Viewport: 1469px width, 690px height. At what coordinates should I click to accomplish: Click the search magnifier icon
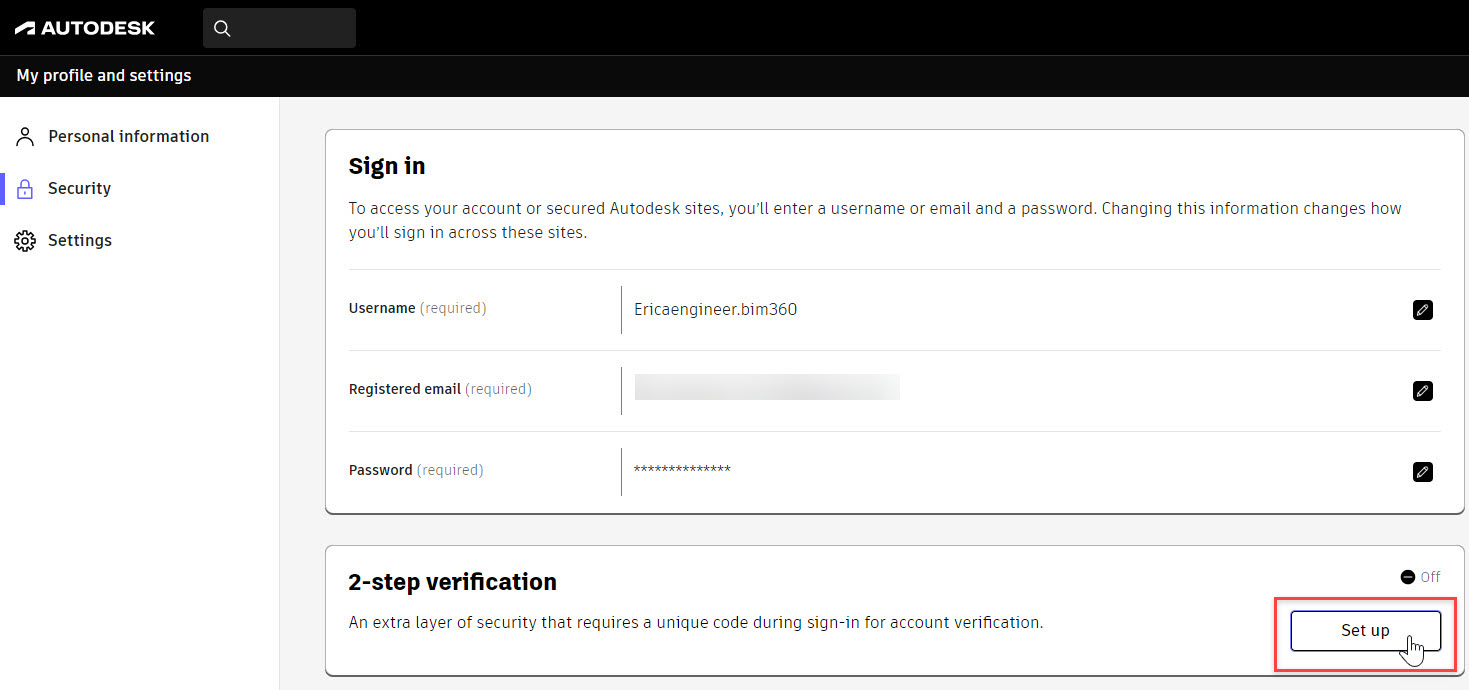222,28
